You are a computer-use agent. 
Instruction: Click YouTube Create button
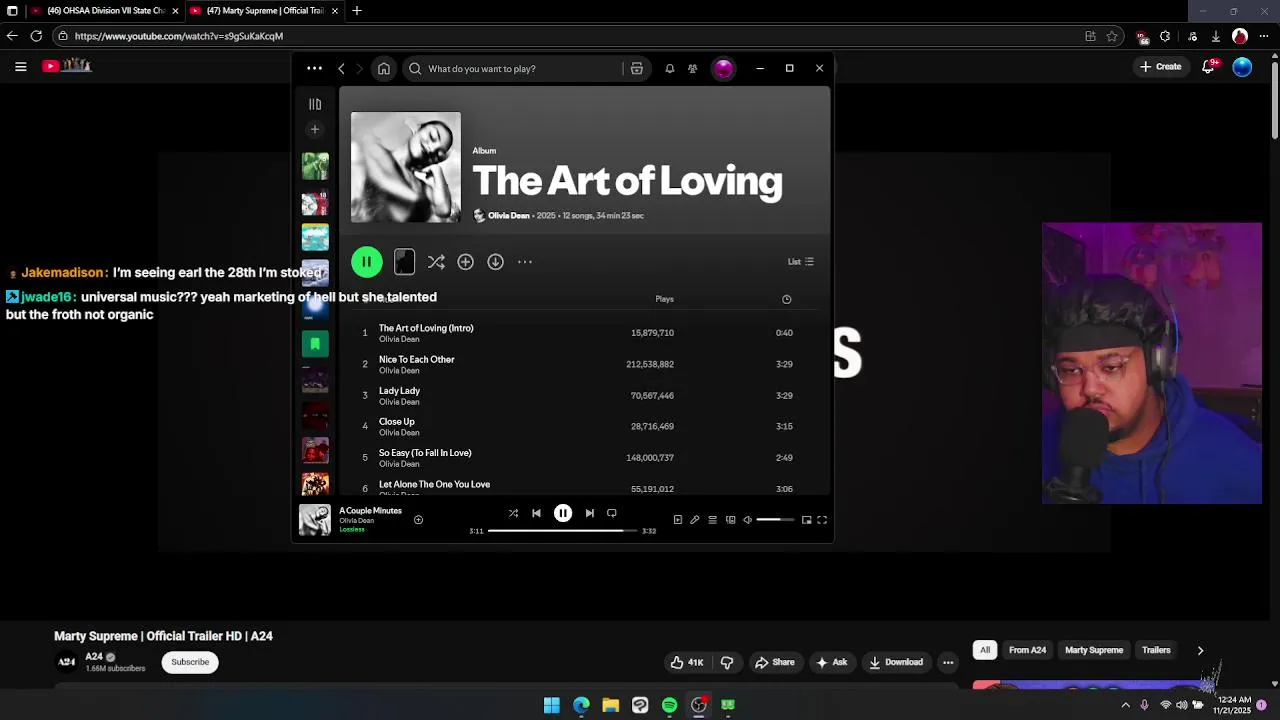click(1161, 67)
